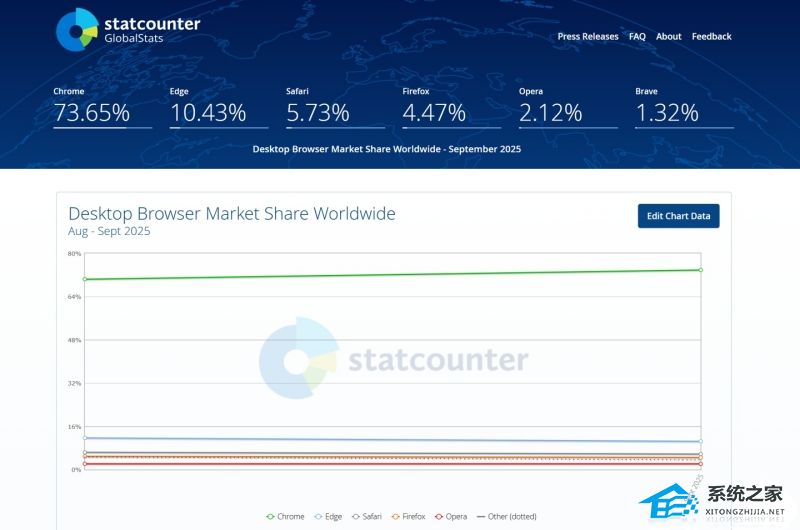Select the Safari 5.73% statistic
Viewport: 800px width, 530px height.
point(335,107)
